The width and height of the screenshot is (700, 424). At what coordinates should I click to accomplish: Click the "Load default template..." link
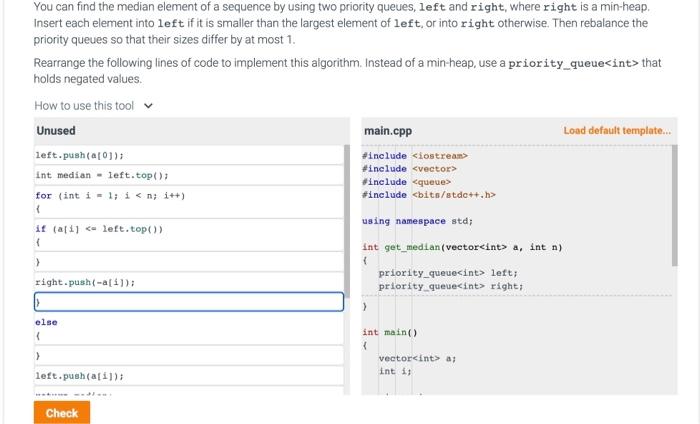click(x=617, y=131)
